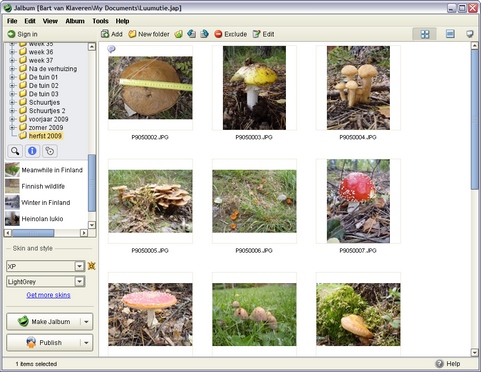The image size is (481, 372).
Task: Select the herfst 2009 folder
Action: pos(45,136)
